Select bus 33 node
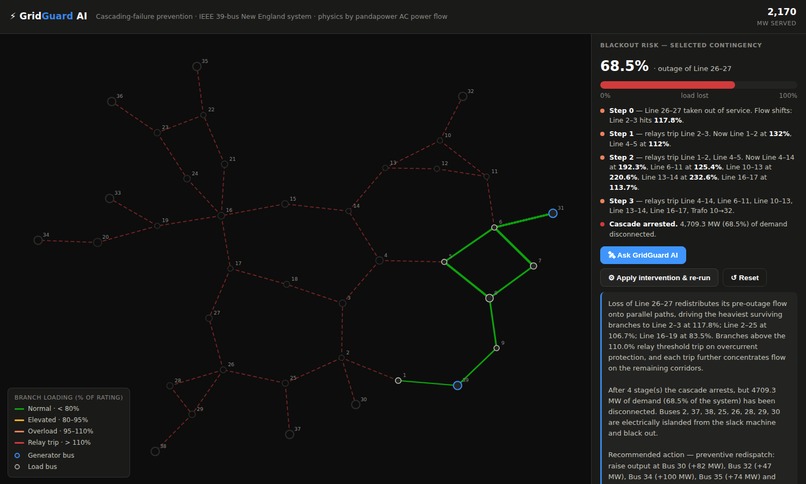The height and width of the screenshot is (484, 806). tap(109, 198)
